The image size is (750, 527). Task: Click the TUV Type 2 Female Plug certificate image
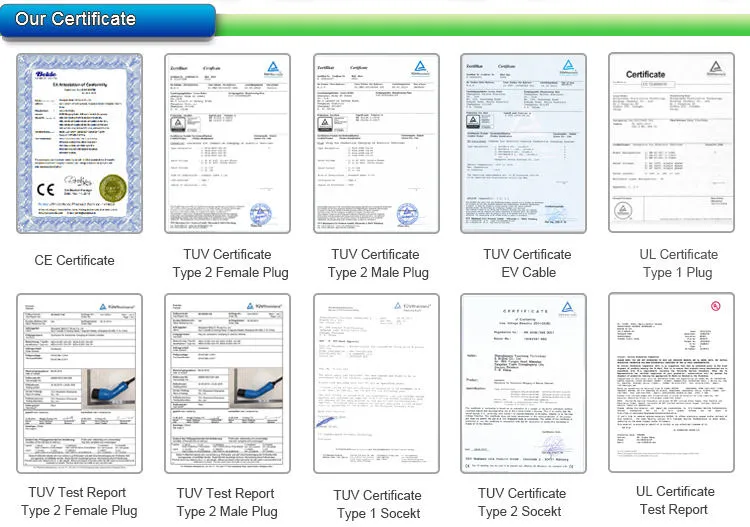tap(228, 143)
